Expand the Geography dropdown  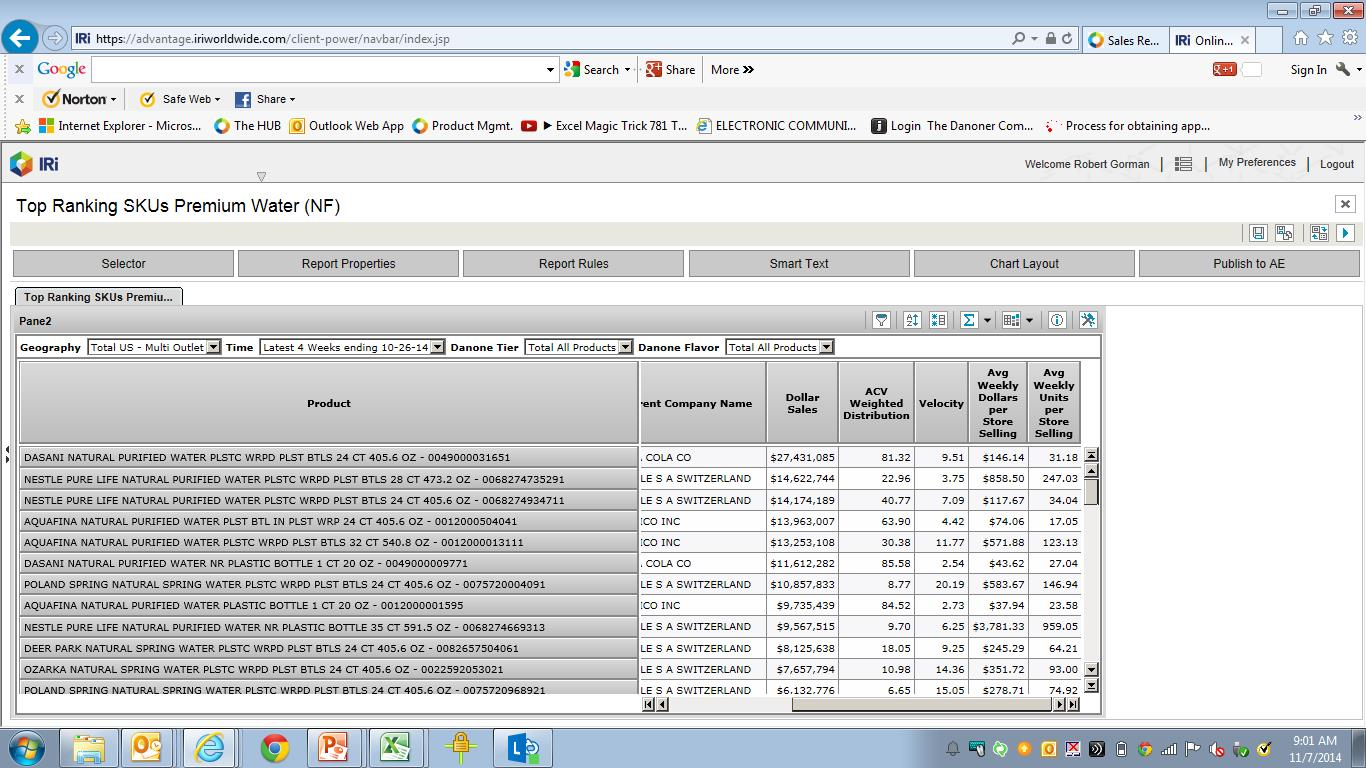coord(213,347)
